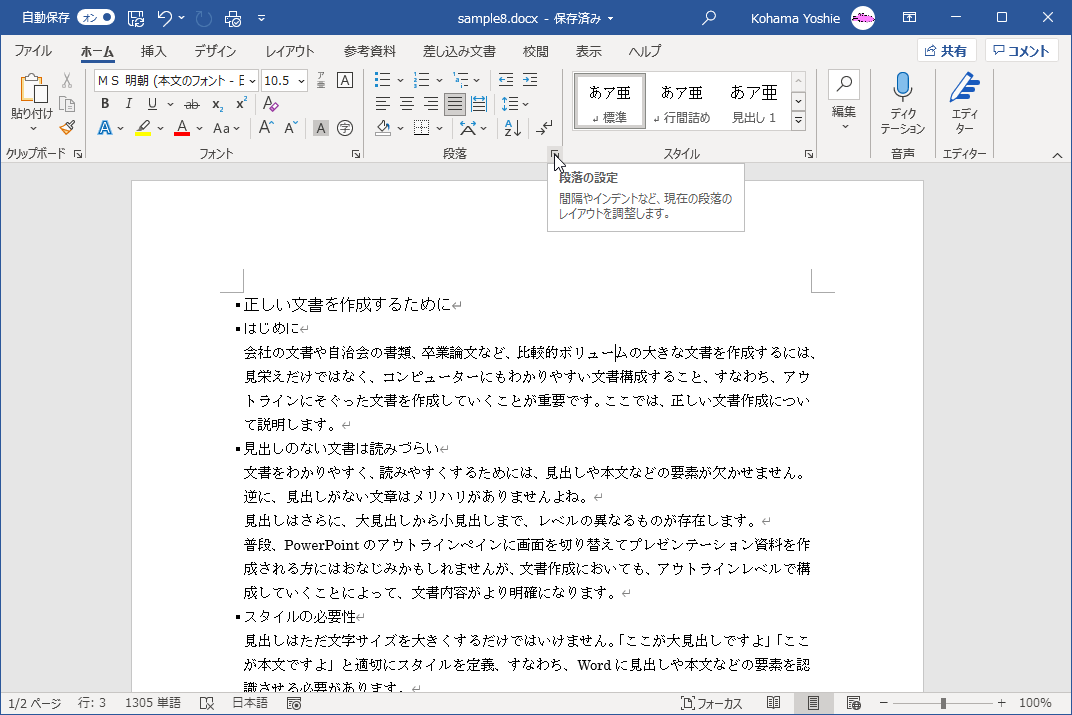Viewport: 1072px width, 715px height.
Task: Toggle Underline formatting
Action: click(152, 104)
